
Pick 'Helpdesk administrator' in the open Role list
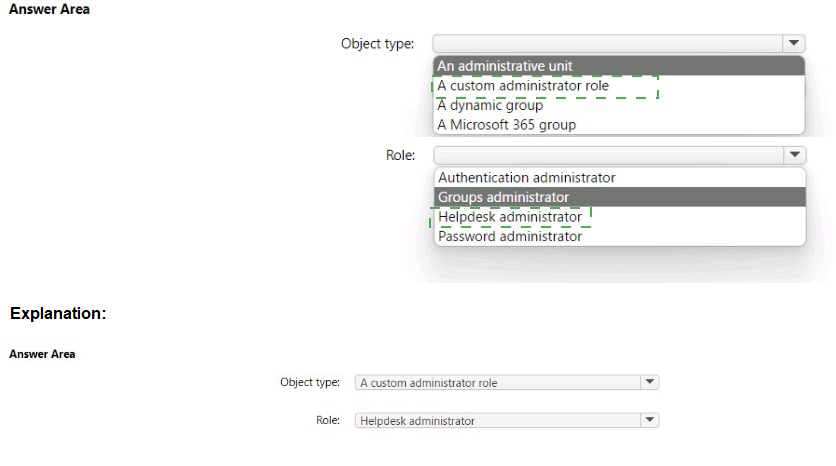[510, 217]
